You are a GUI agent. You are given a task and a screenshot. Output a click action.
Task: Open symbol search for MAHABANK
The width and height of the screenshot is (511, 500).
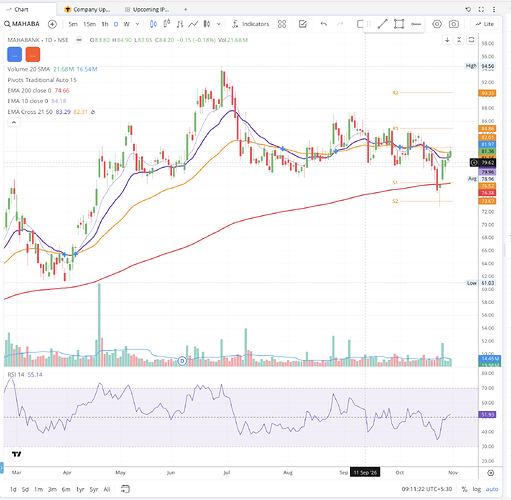tap(22, 24)
